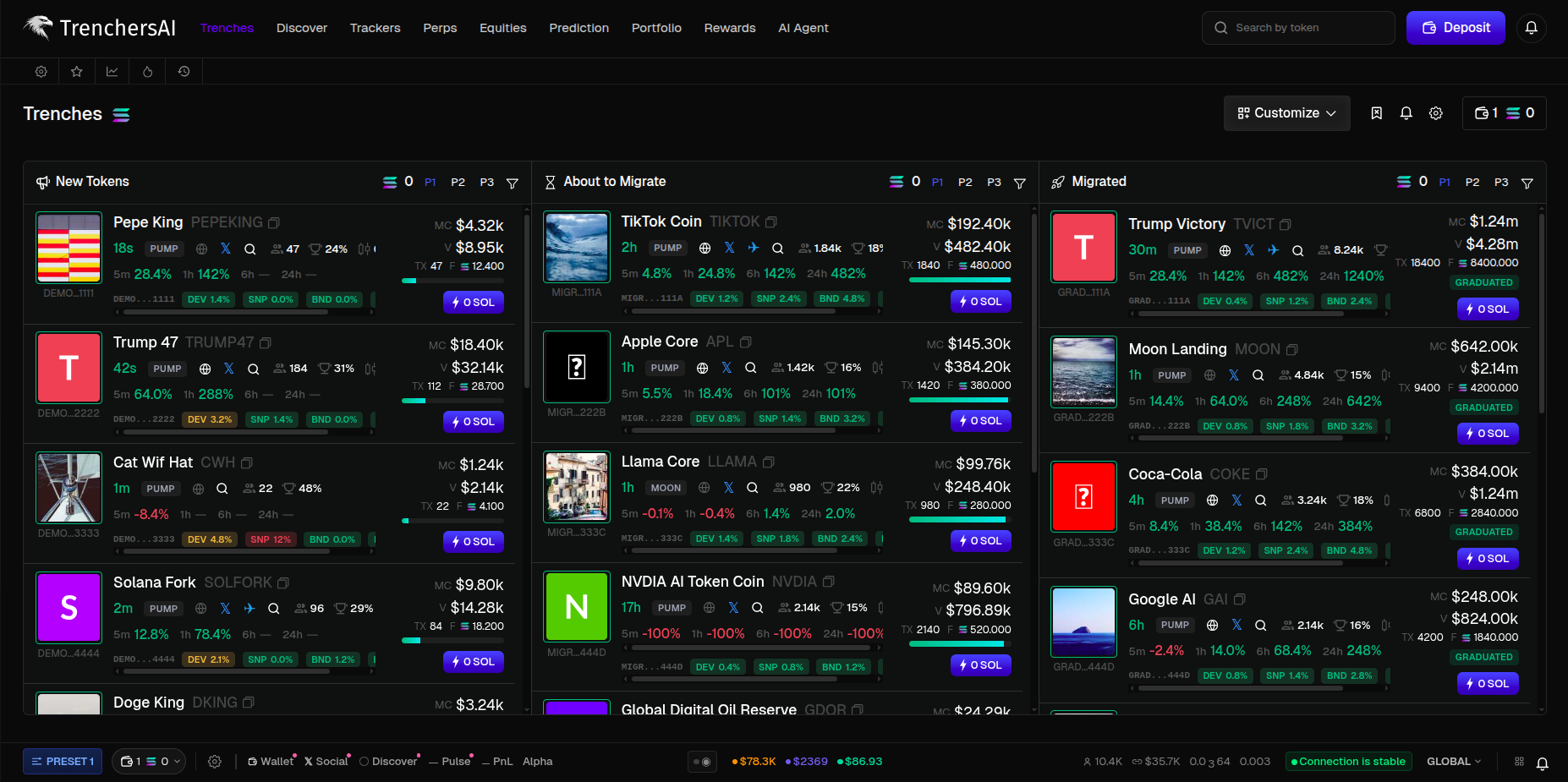This screenshot has width=1568, height=782.
Task: Go to the Discover tab
Action: [x=302, y=28]
